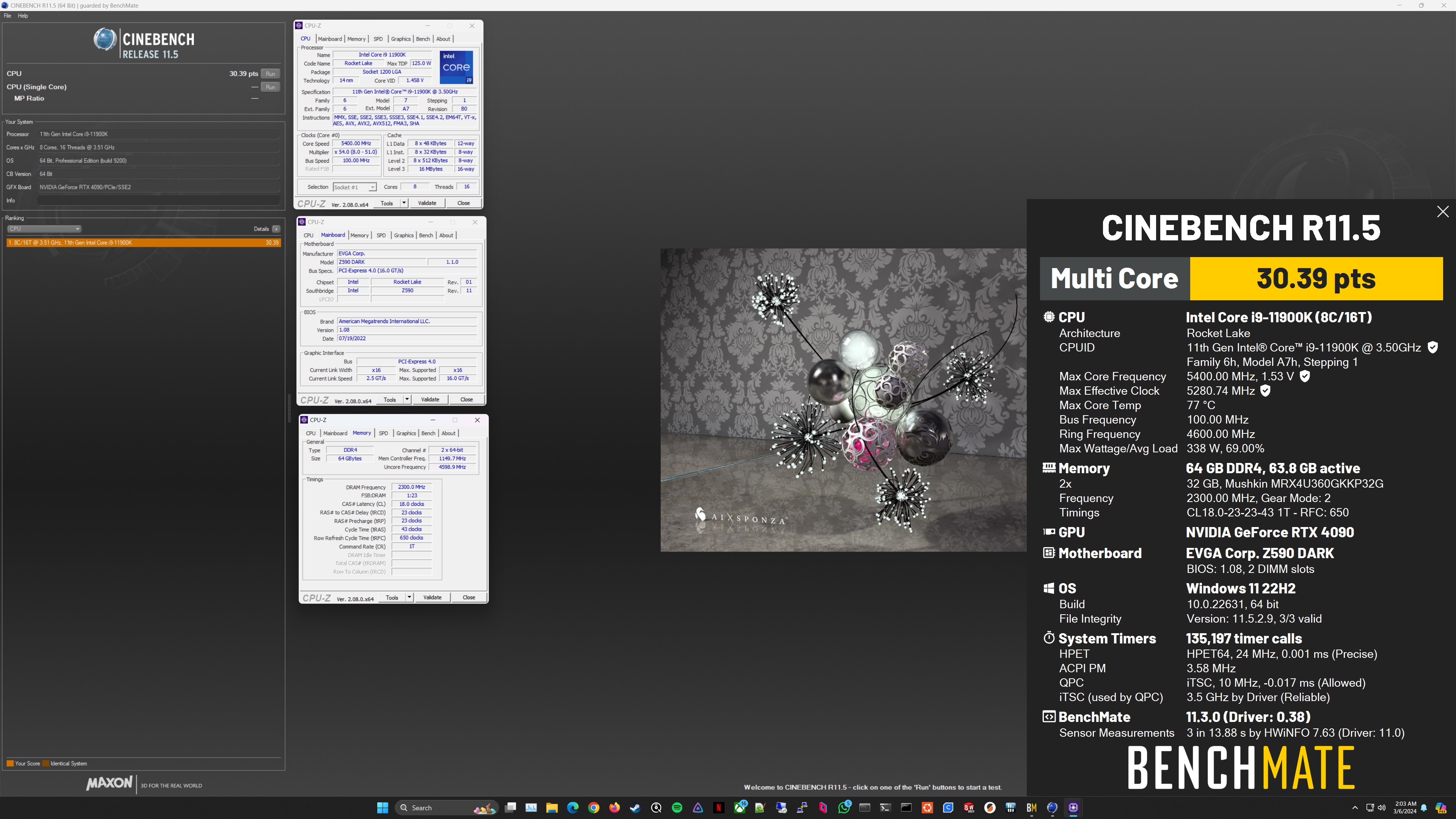Image resolution: width=1456 pixels, height=819 pixels.
Task: Click the Intel Core i9 logo in CPU-Z
Action: point(456,67)
